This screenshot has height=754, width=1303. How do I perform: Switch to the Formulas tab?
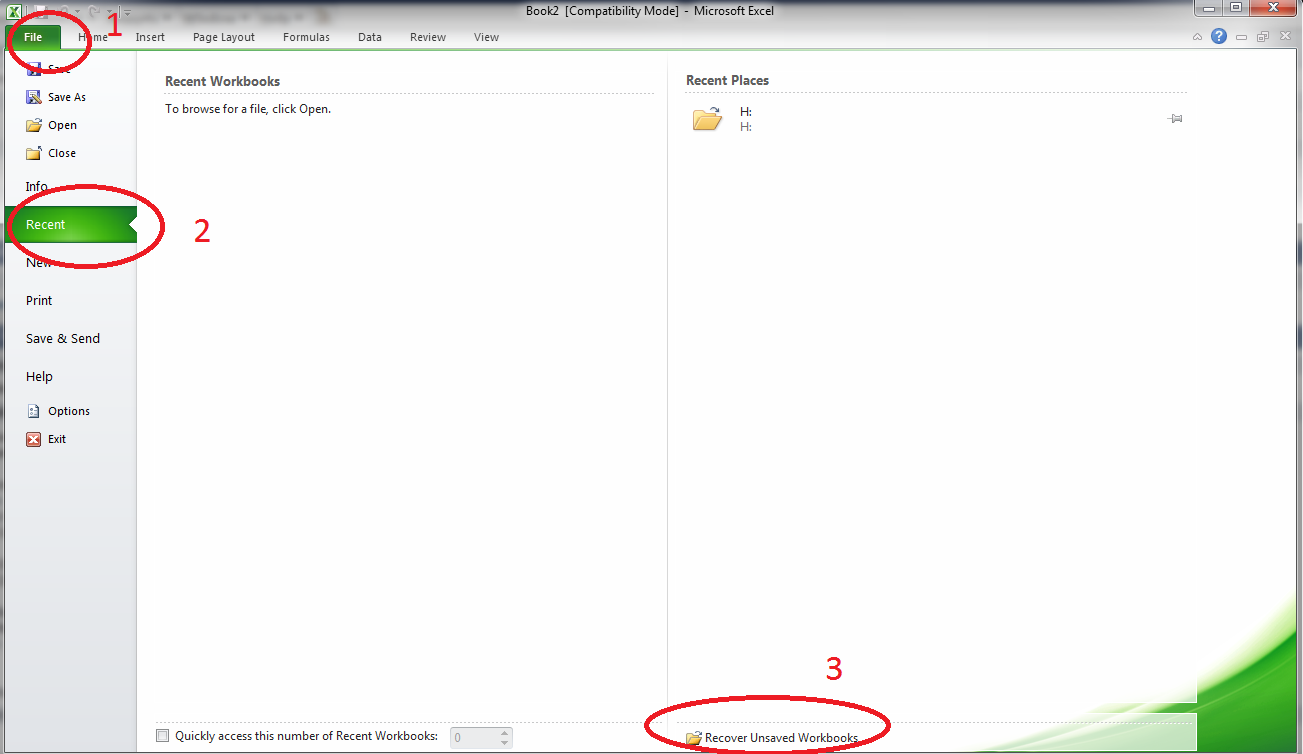pos(306,37)
